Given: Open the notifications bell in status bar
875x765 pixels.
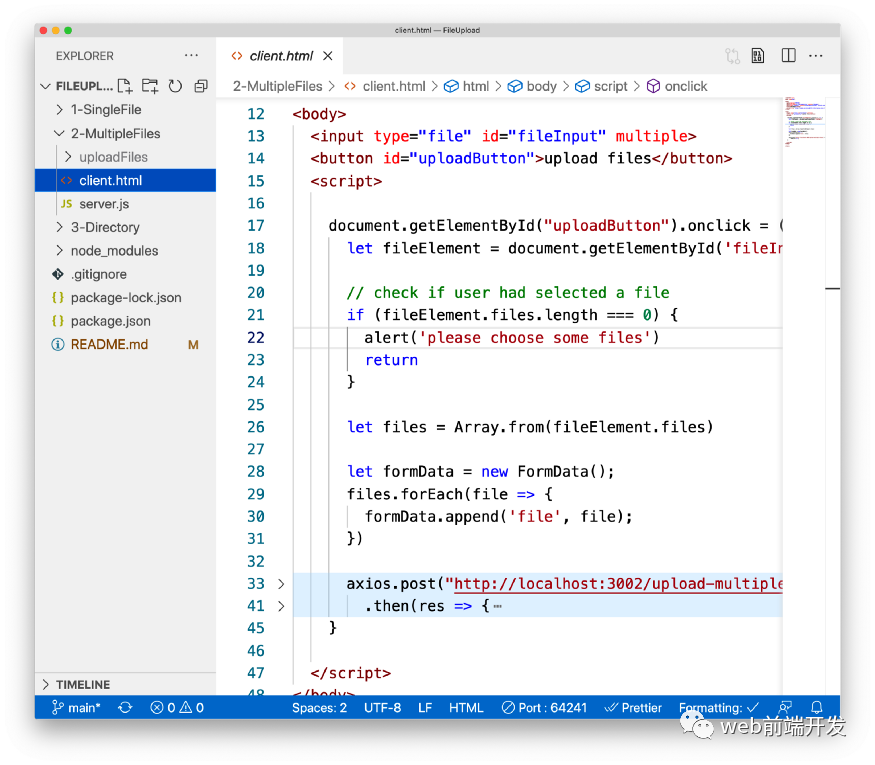Looking at the screenshot, I should click(816, 707).
